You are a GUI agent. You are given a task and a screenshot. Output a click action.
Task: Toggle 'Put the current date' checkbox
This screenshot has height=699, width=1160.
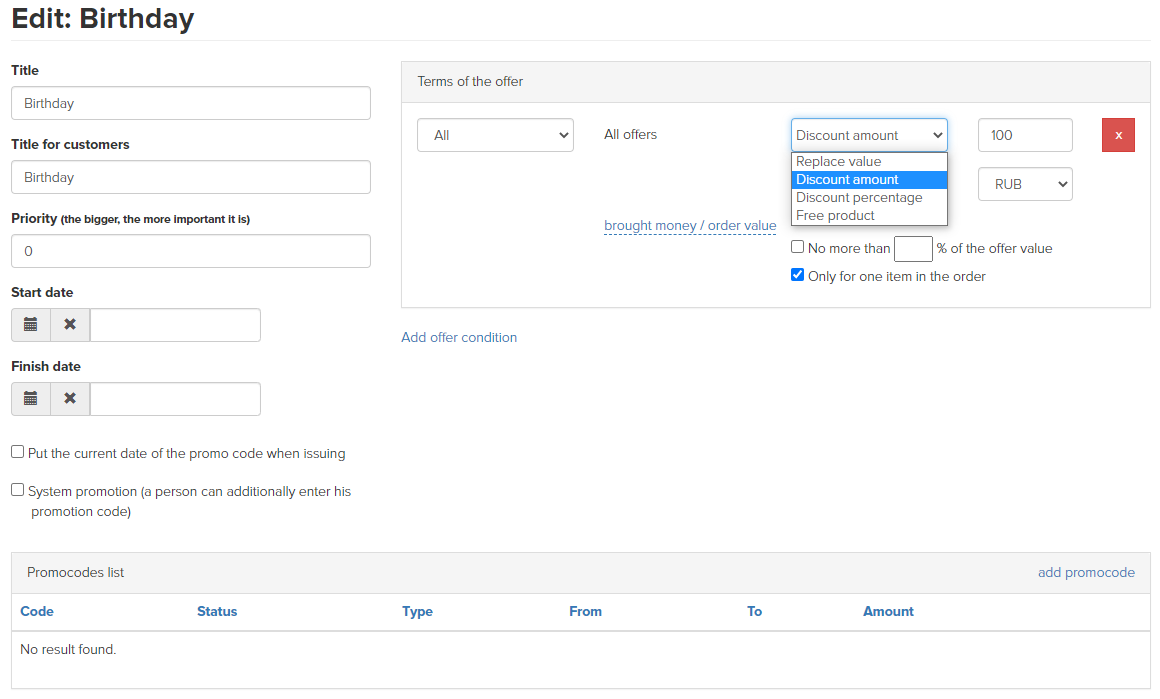point(18,452)
